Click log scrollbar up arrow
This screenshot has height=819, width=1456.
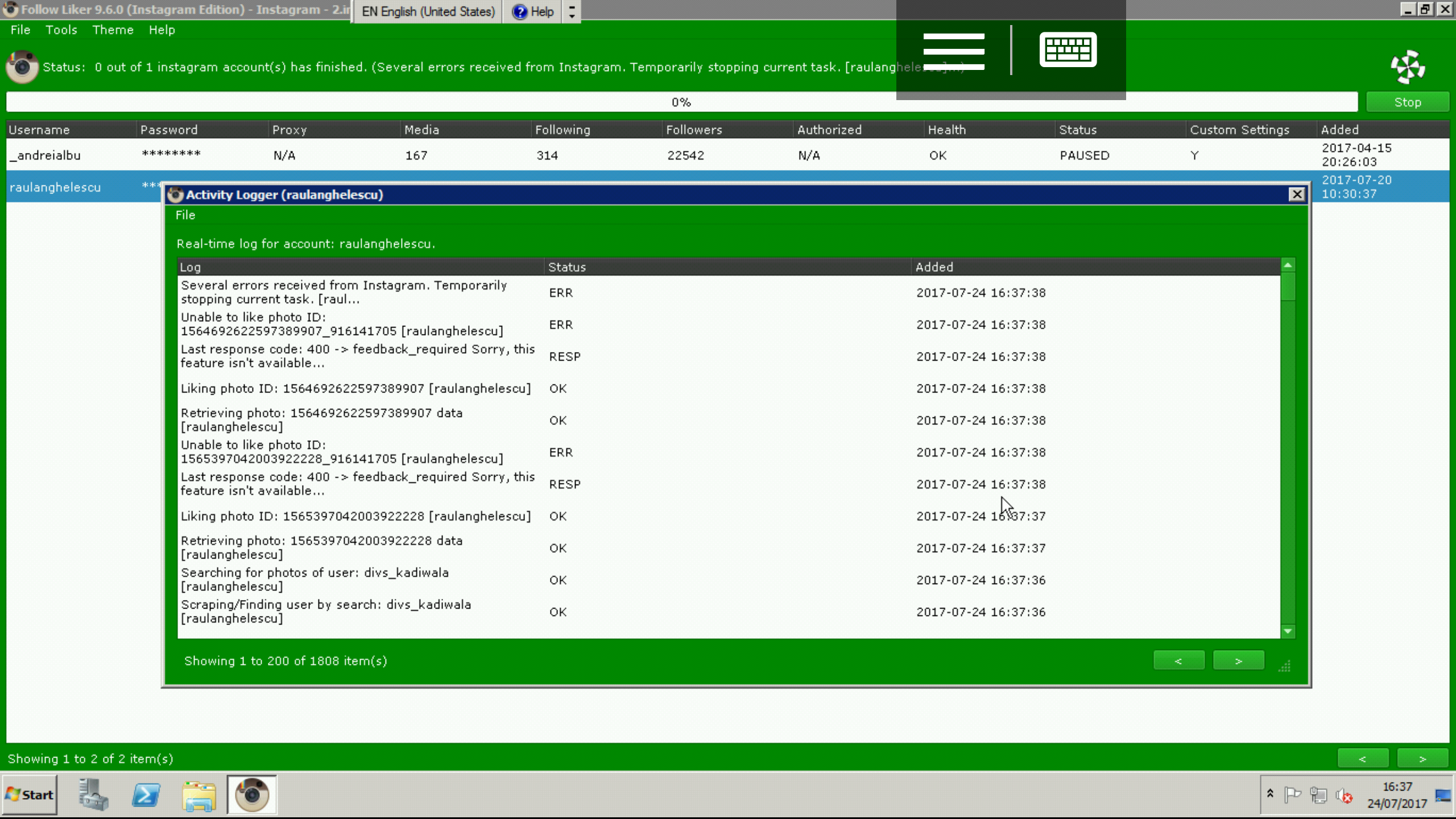tap(1288, 265)
